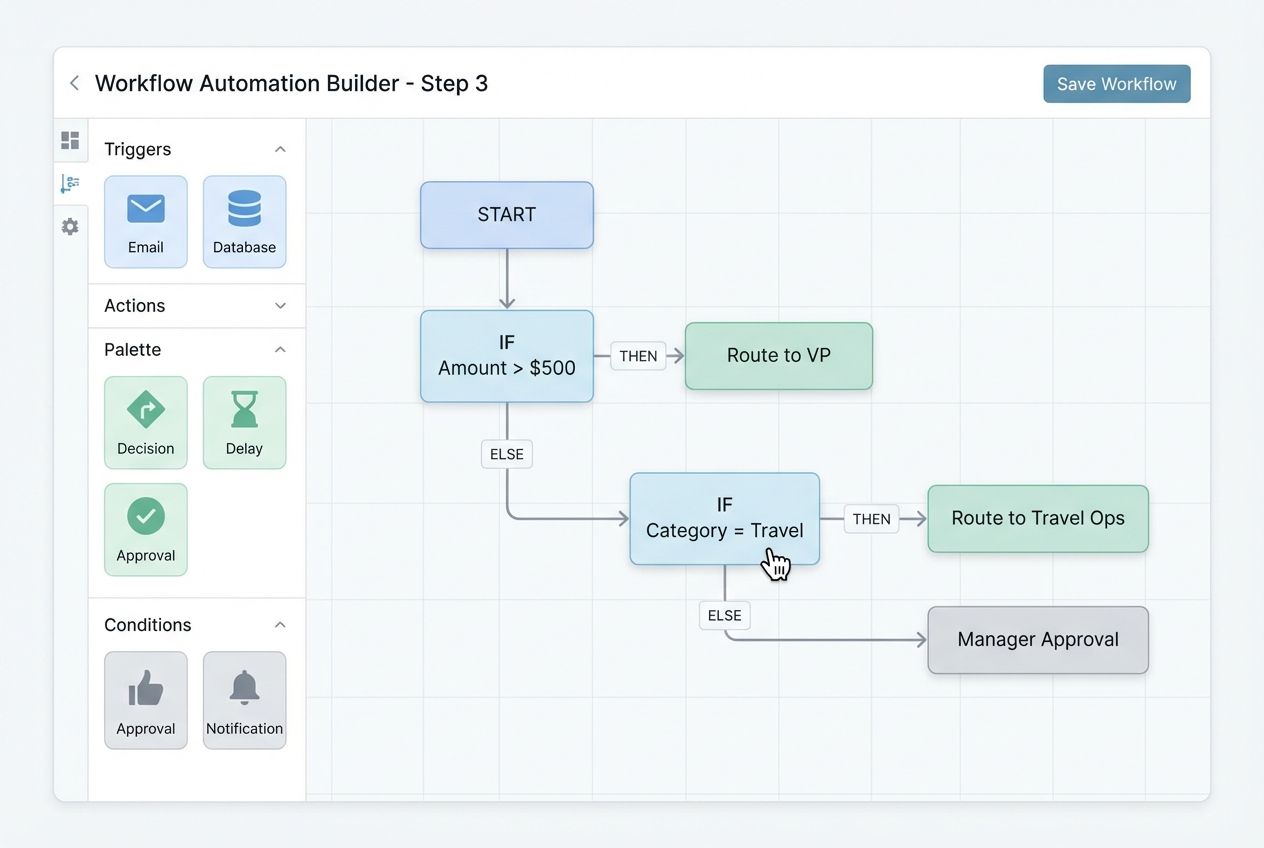Pick the Decision node from the Palette
Image resolution: width=1264 pixels, height=848 pixels.
click(x=146, y=422)
